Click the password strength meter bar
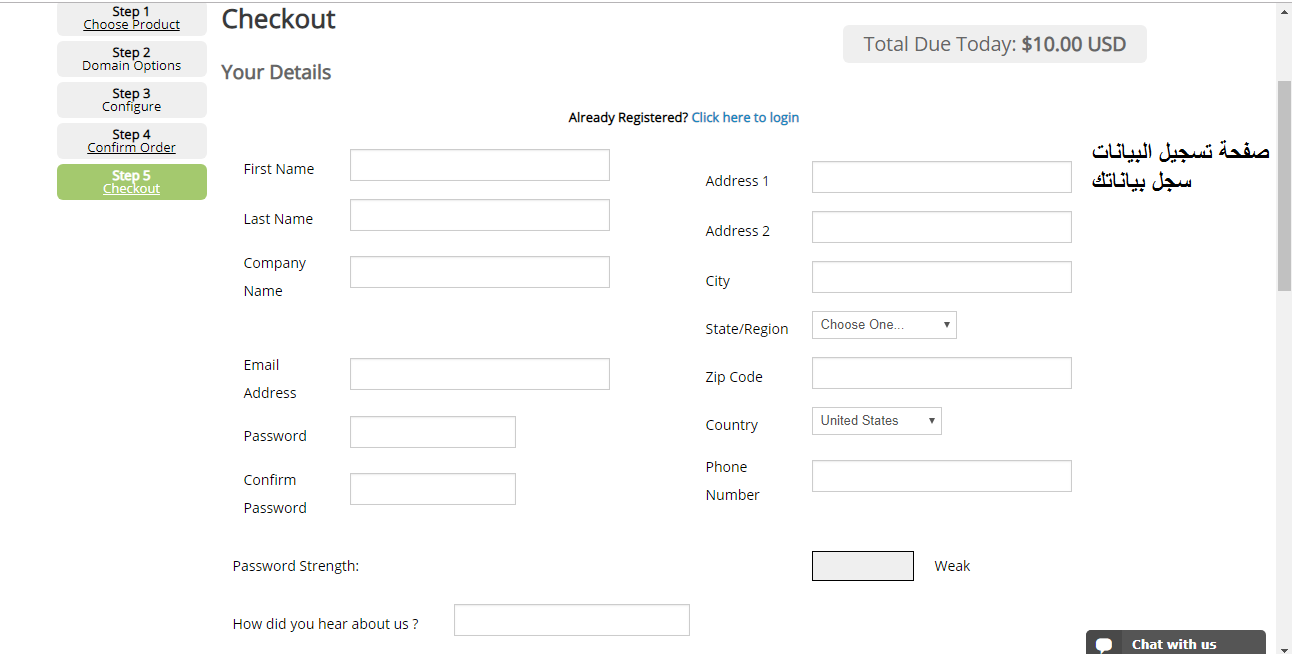The image size is (1292, 654). [862, 566]
